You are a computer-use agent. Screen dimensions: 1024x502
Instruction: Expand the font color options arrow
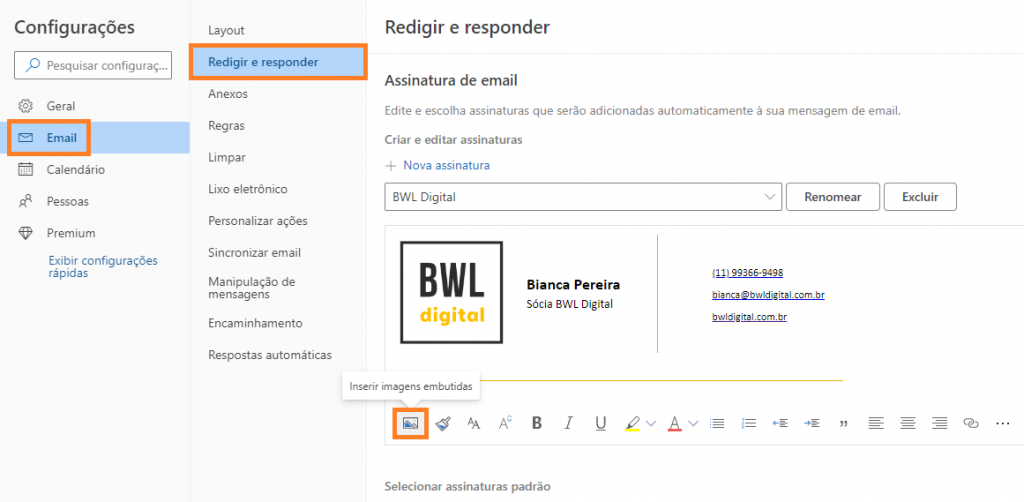pyautogui.click(x=694, y=424)
